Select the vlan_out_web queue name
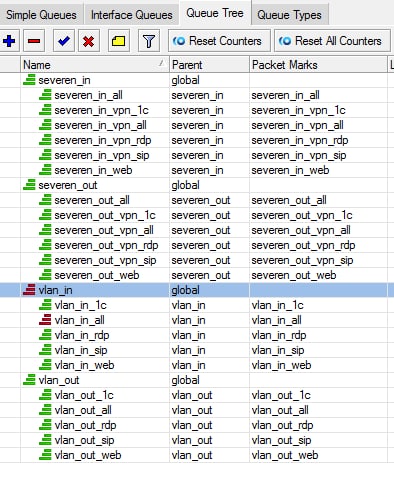 [88, 455]
